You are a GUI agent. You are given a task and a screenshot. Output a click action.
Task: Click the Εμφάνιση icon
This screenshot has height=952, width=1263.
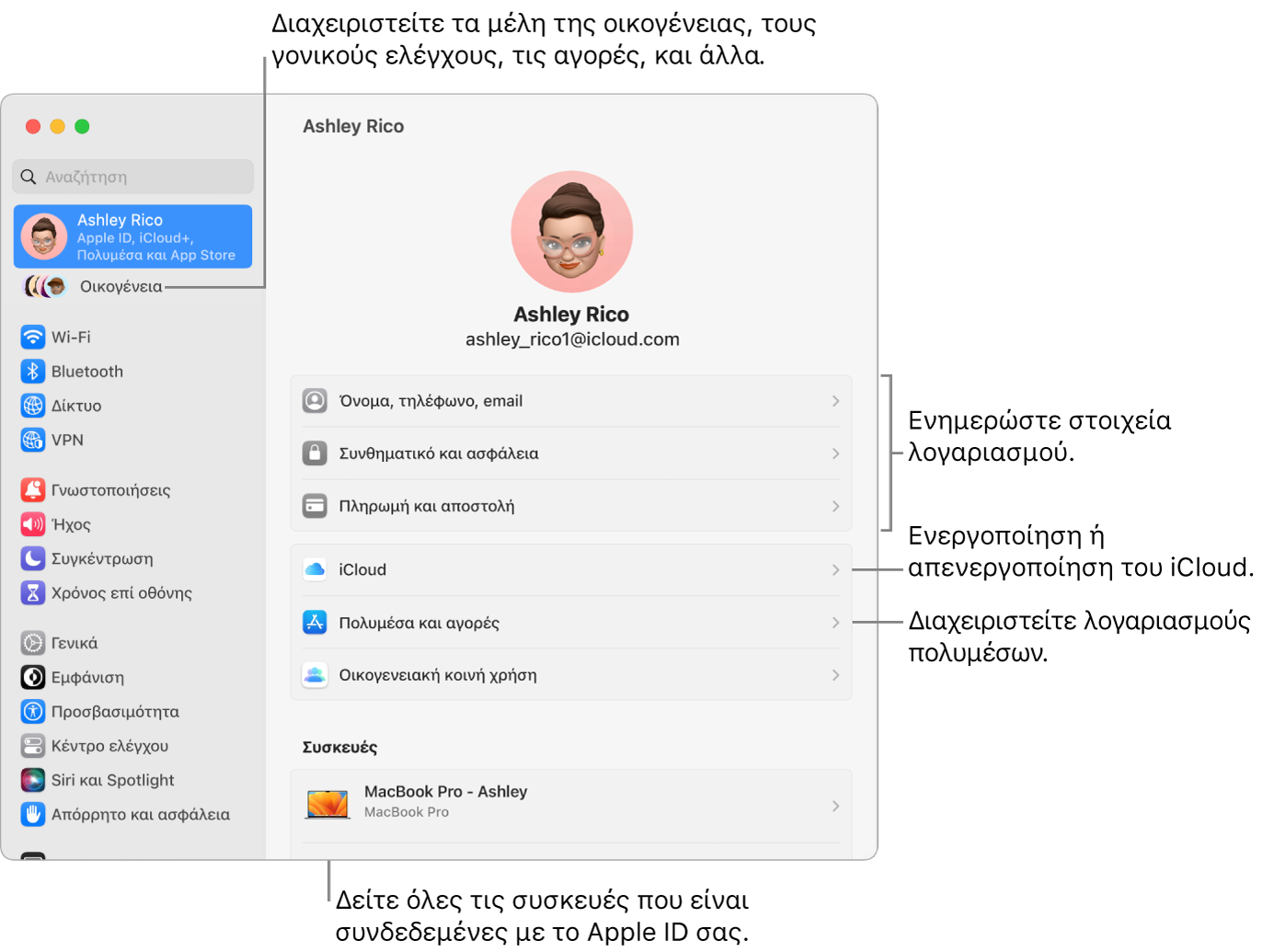pyautogui.click(x=33, y=677)
